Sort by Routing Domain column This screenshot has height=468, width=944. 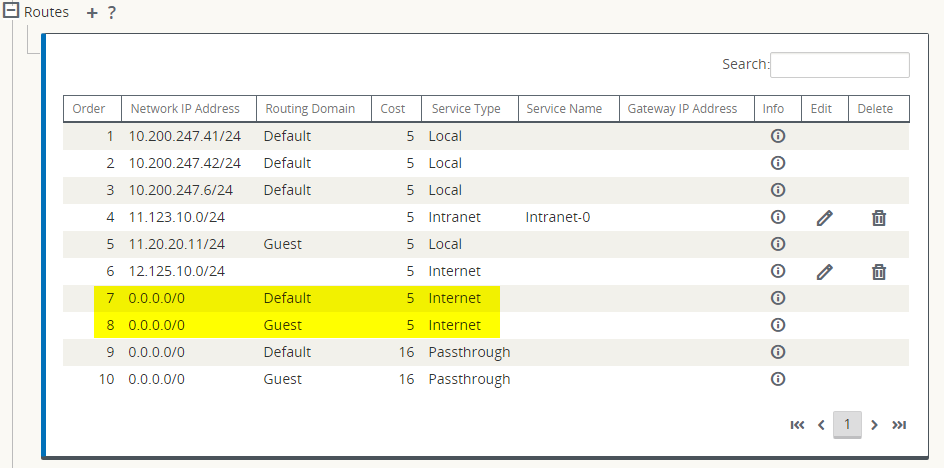pos(314,109)
